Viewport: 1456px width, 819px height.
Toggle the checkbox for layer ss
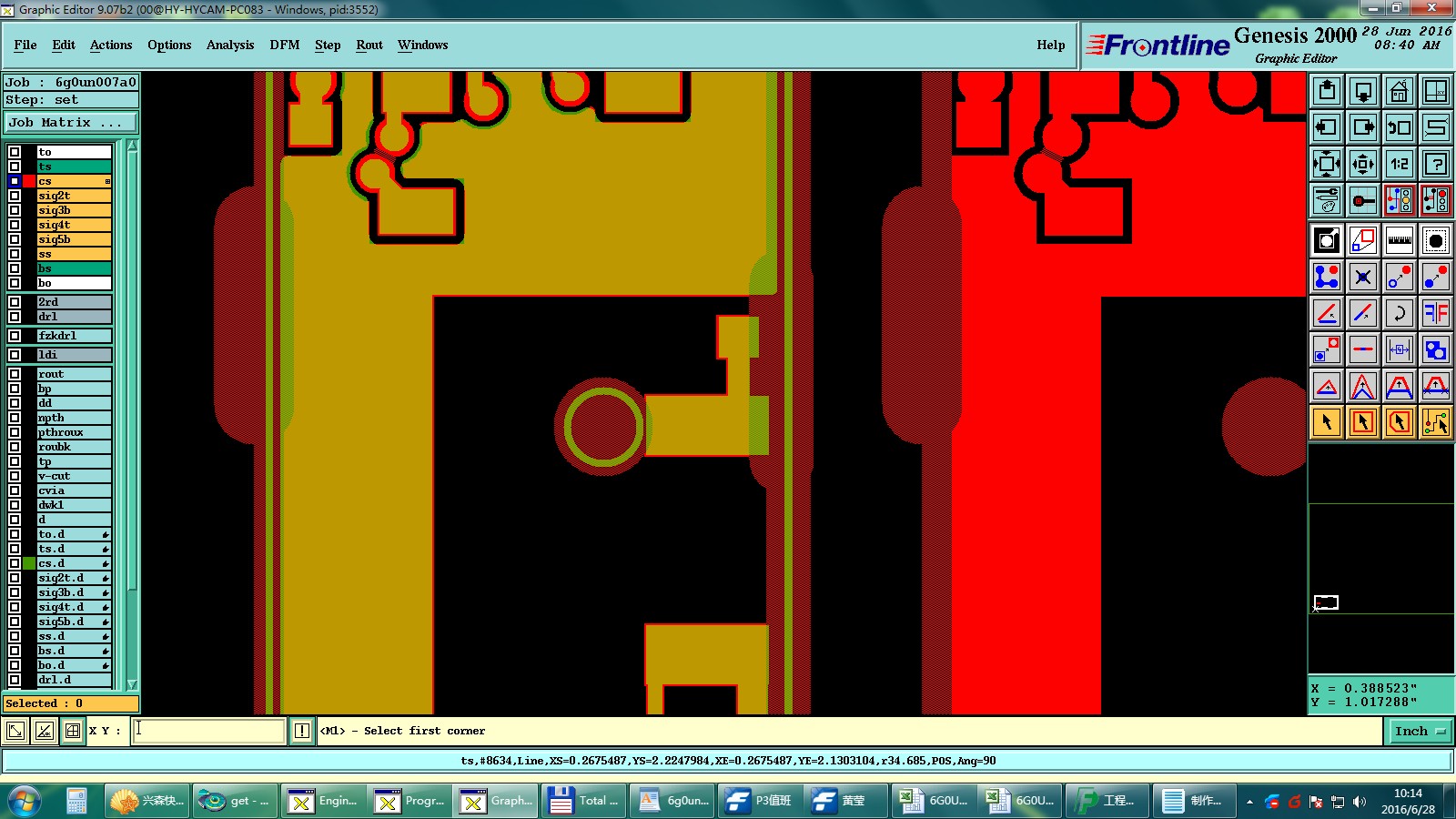tap(15, 254)
